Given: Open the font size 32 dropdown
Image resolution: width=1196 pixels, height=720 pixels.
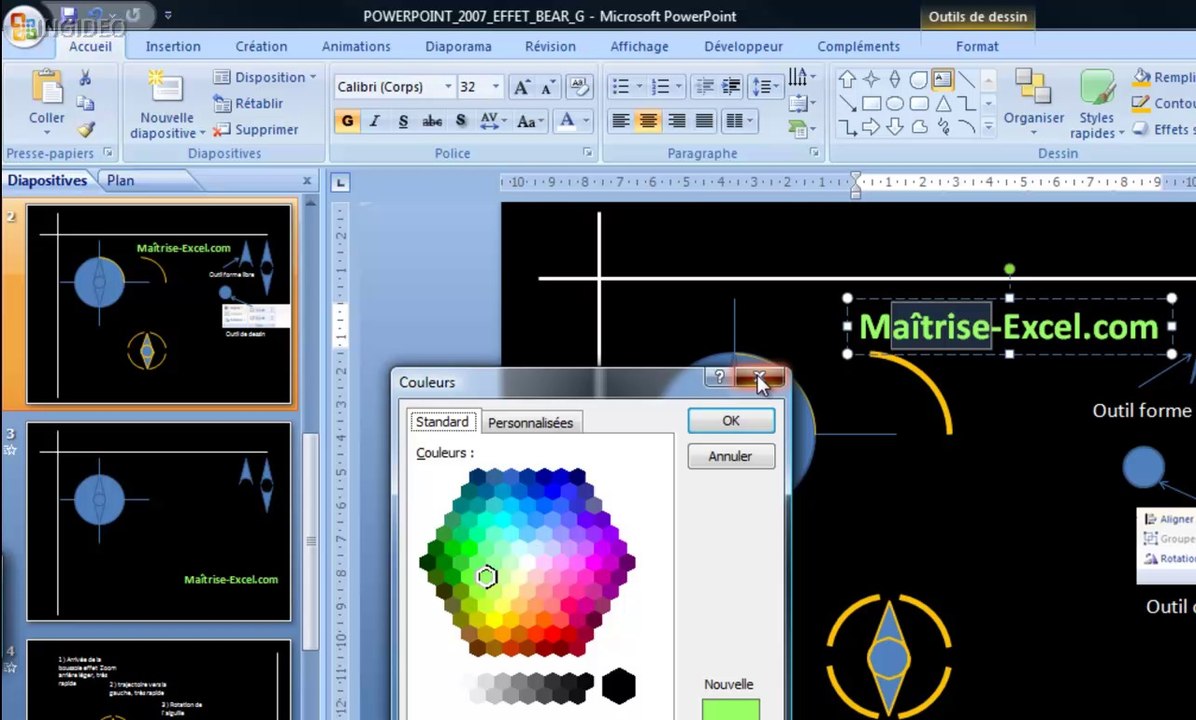Looking at the screenshot, I should (x=495, y=87).
